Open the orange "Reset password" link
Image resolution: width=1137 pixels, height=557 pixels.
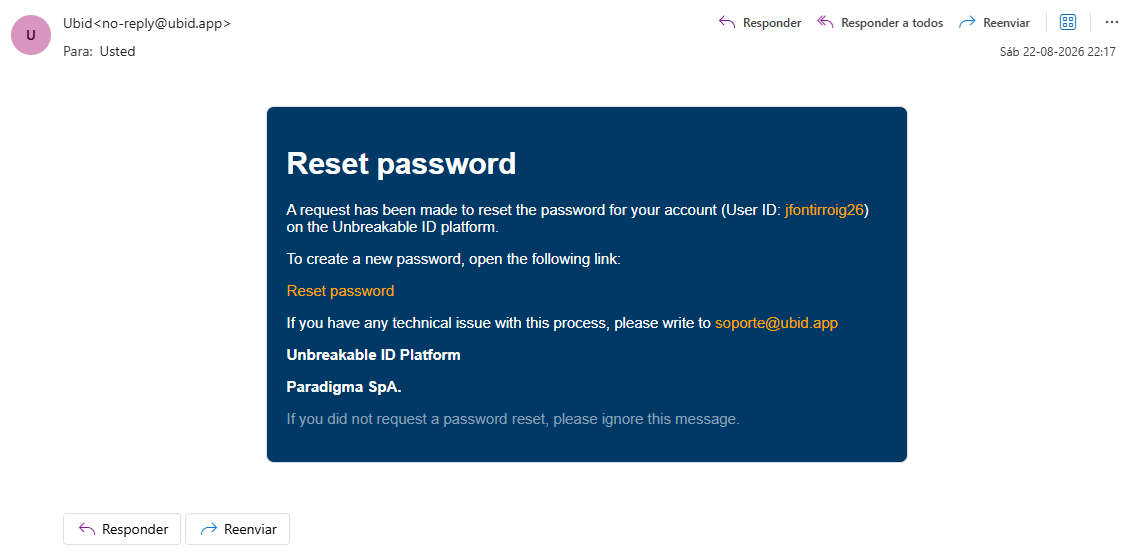point(341,291)
